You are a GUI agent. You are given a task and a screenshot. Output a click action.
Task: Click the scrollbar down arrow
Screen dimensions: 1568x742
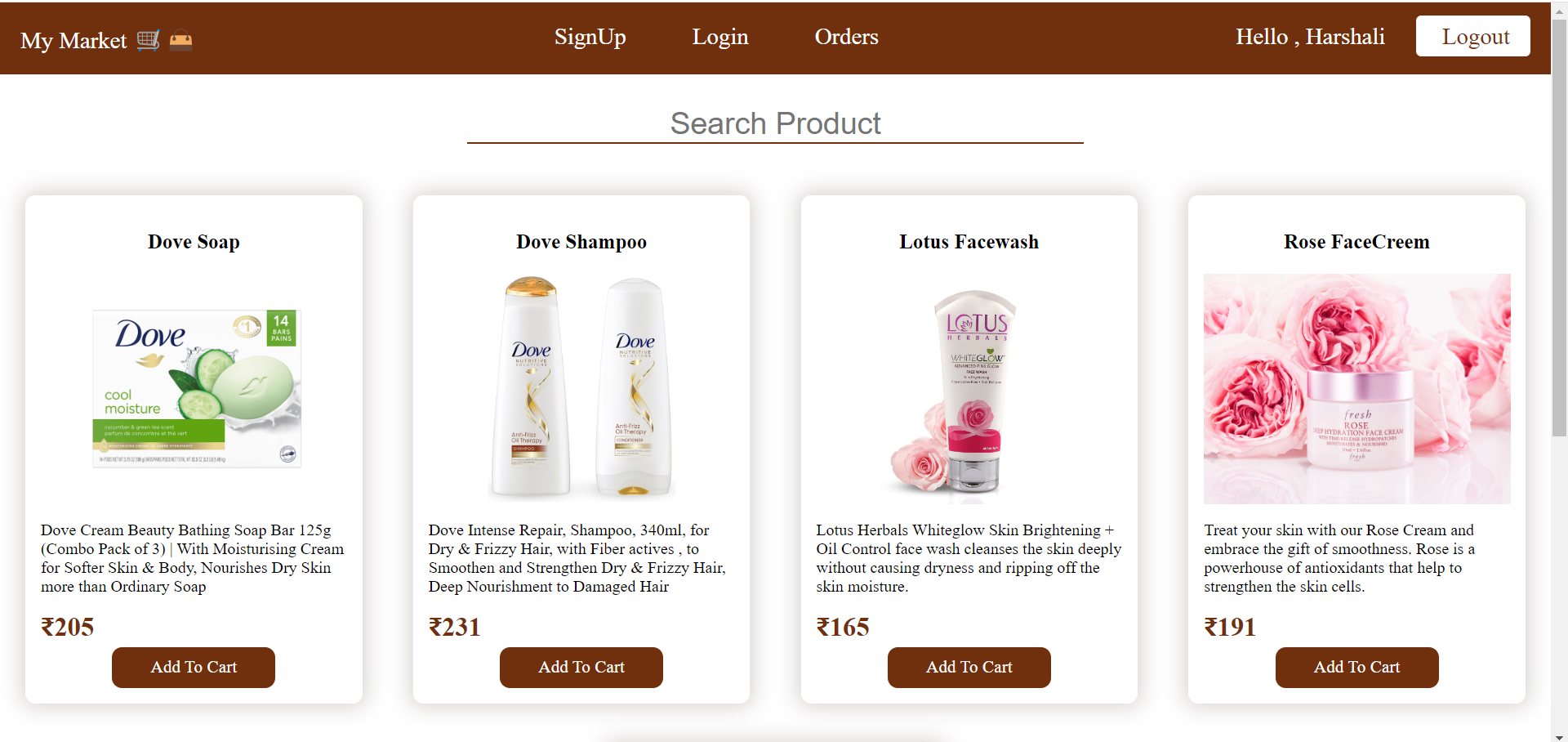(1559, 735)
